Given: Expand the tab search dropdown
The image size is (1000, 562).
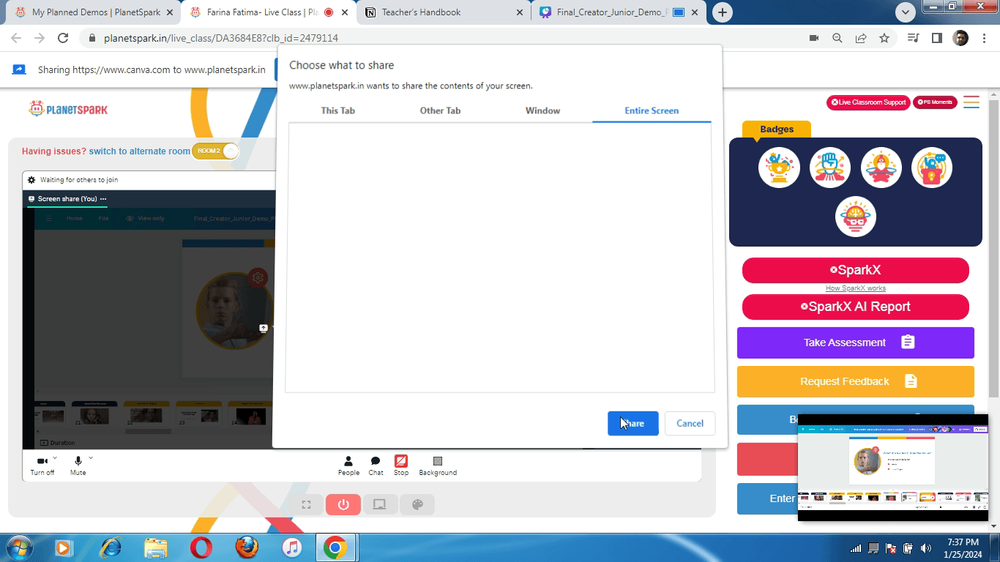Looking at the screenshot, I should [905, 12].
